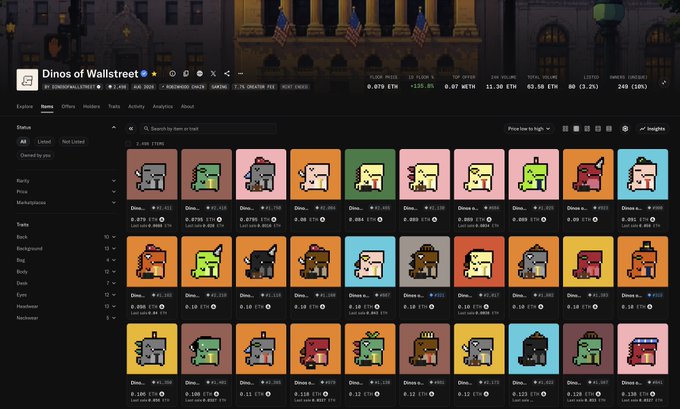The width and height of the screenshot is (680, 409).
Task: Collapse the filter sidebar with the double-chevron button
Action: click(131, 129)
